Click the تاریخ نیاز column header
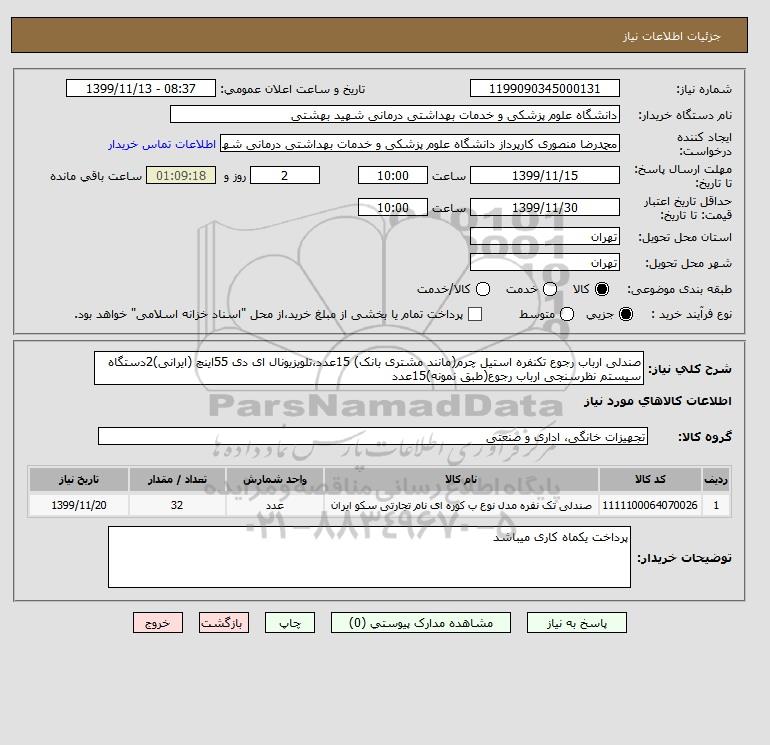Image resolution: width=770 pixels, height=745 pixels. pyautogui.click(x=79, y=479)
